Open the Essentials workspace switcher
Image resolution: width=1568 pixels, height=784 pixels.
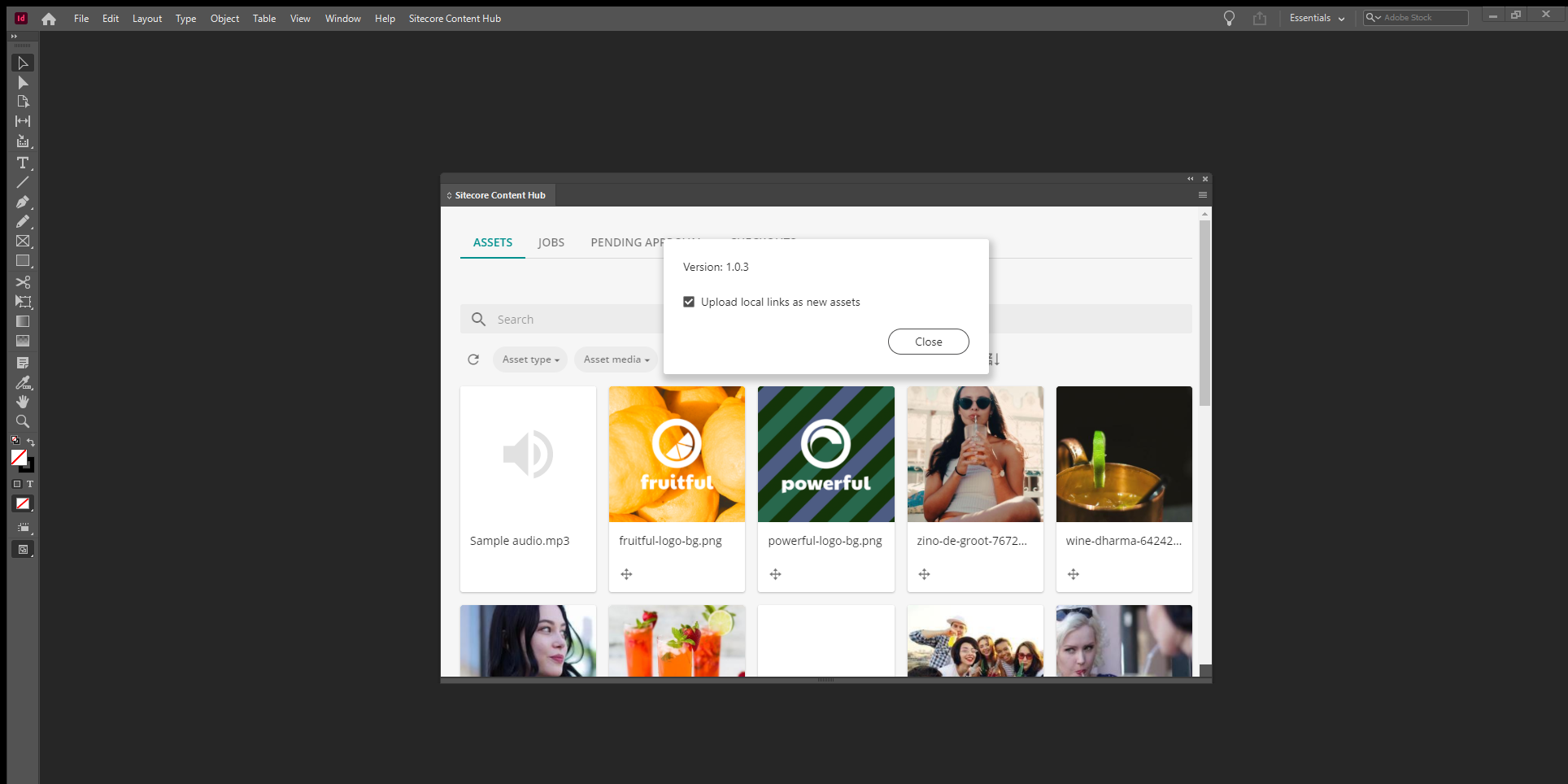click(x=1316, y=17)
